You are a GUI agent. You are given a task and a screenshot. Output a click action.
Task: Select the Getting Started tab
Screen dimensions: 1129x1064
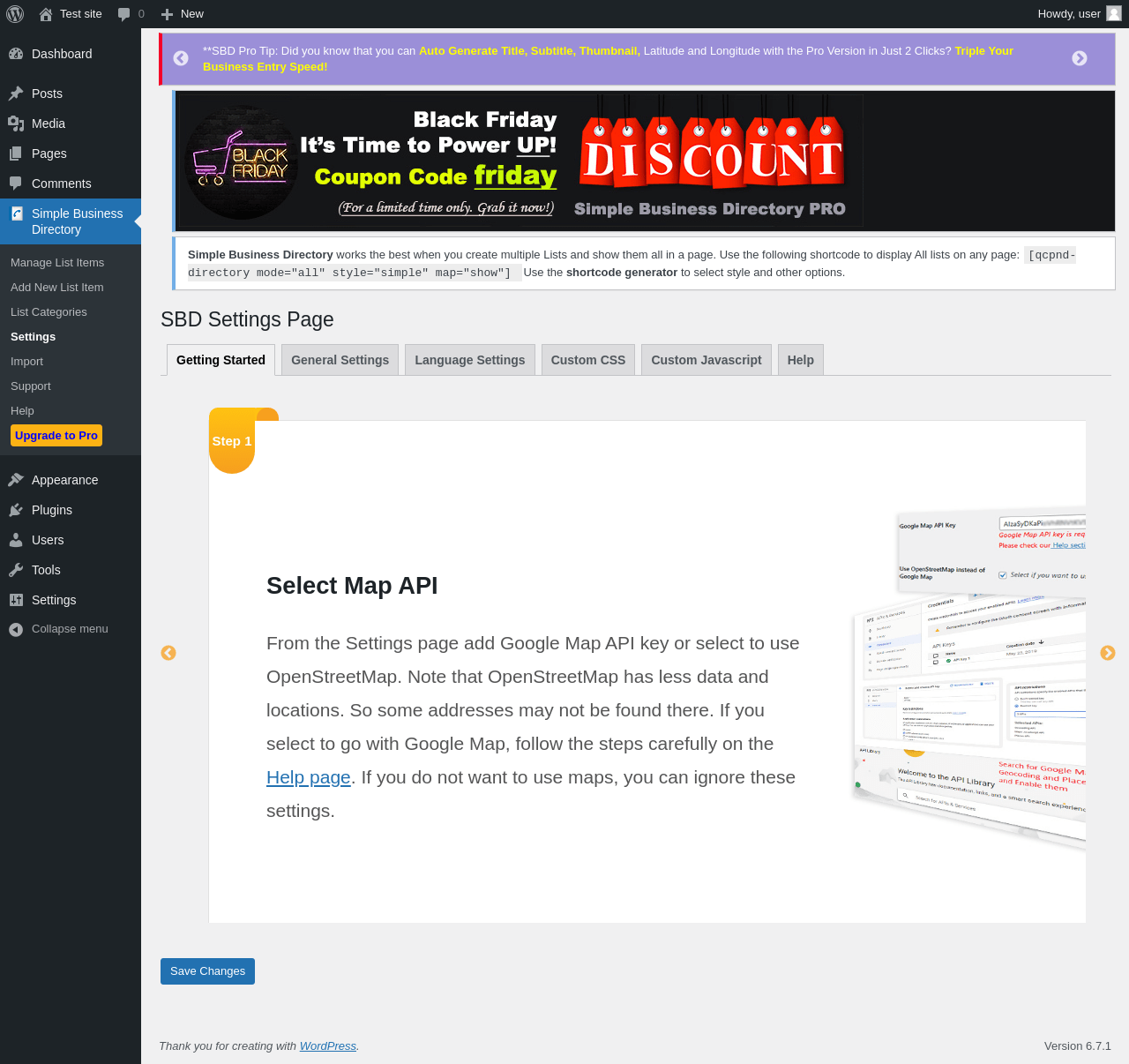(x=221, y=360)
